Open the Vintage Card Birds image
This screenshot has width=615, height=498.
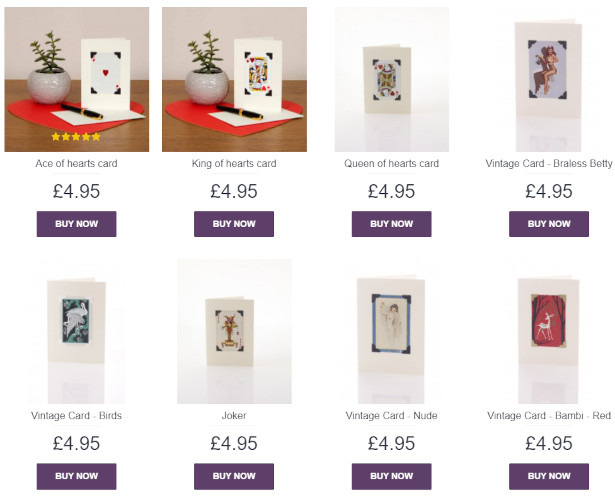point(76,331)
